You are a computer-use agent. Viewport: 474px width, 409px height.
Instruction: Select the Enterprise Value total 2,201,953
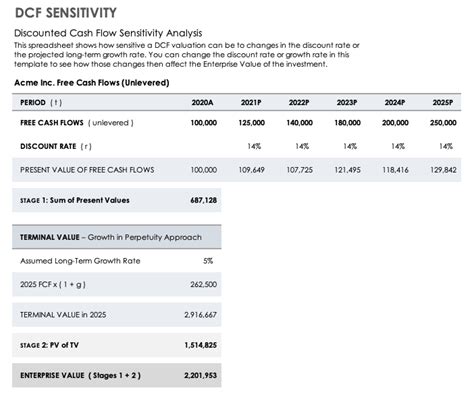201,375
